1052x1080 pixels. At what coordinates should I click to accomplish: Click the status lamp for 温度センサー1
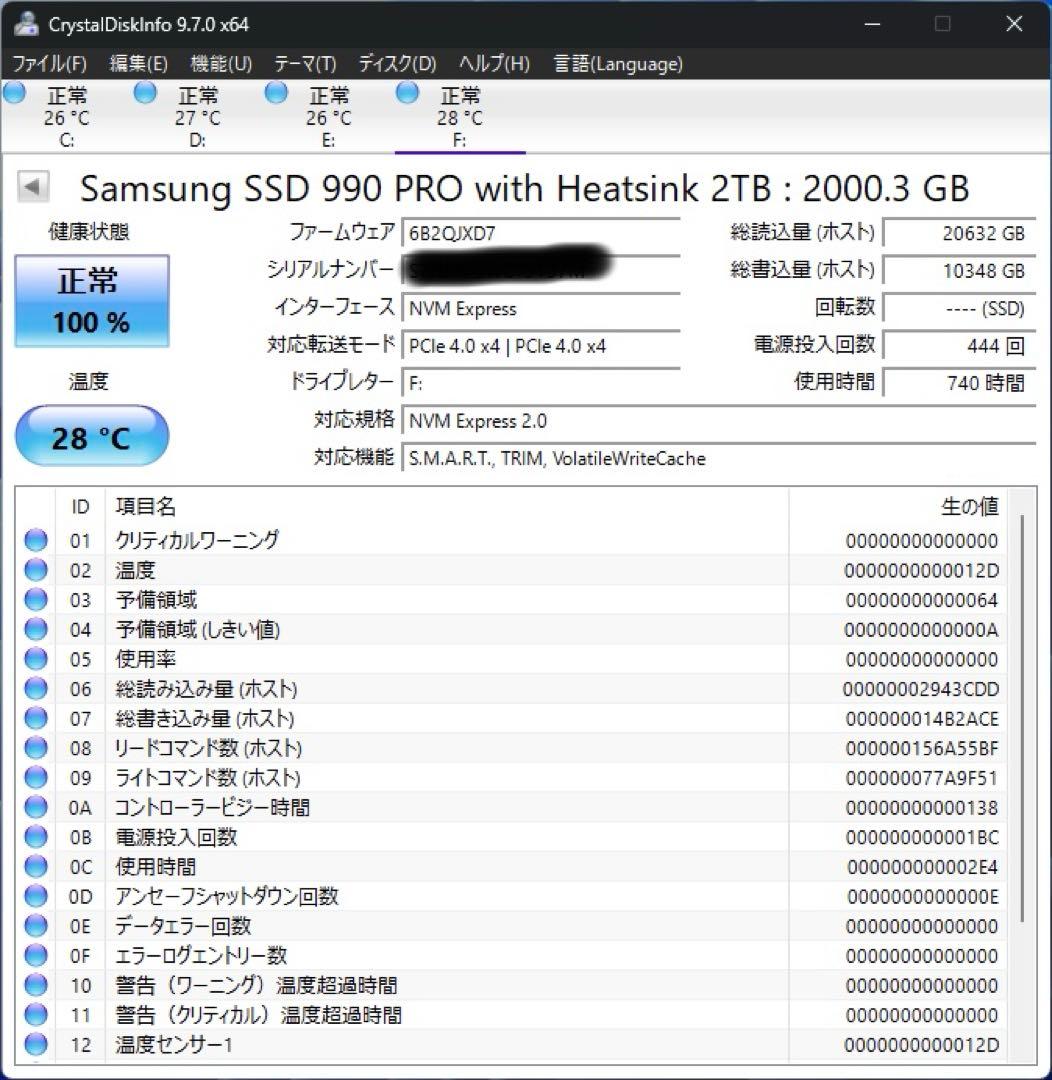pyautogui.click(x=35, y=1045)
